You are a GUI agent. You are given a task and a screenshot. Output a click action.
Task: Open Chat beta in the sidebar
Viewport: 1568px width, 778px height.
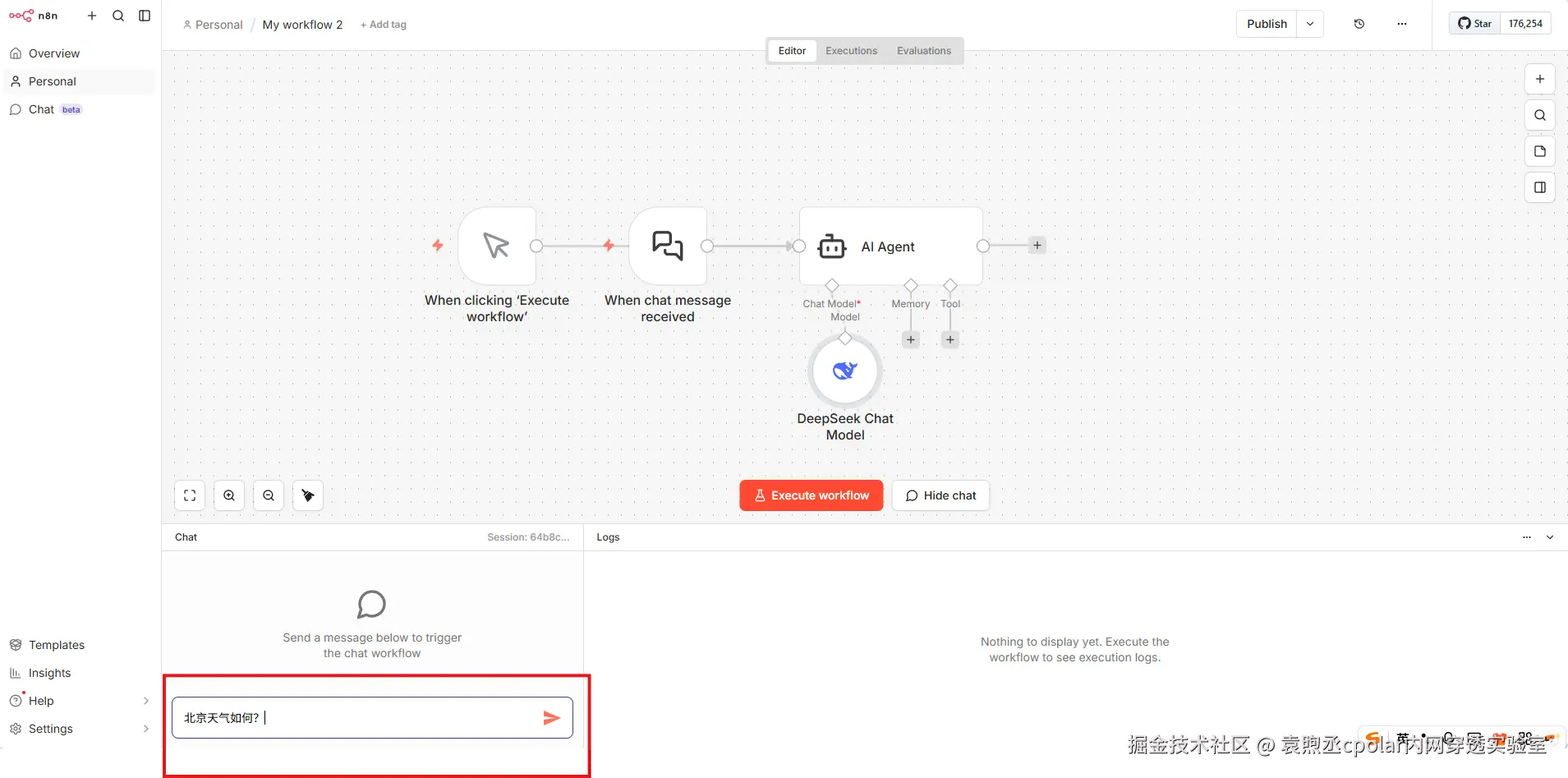coord(80,109)
